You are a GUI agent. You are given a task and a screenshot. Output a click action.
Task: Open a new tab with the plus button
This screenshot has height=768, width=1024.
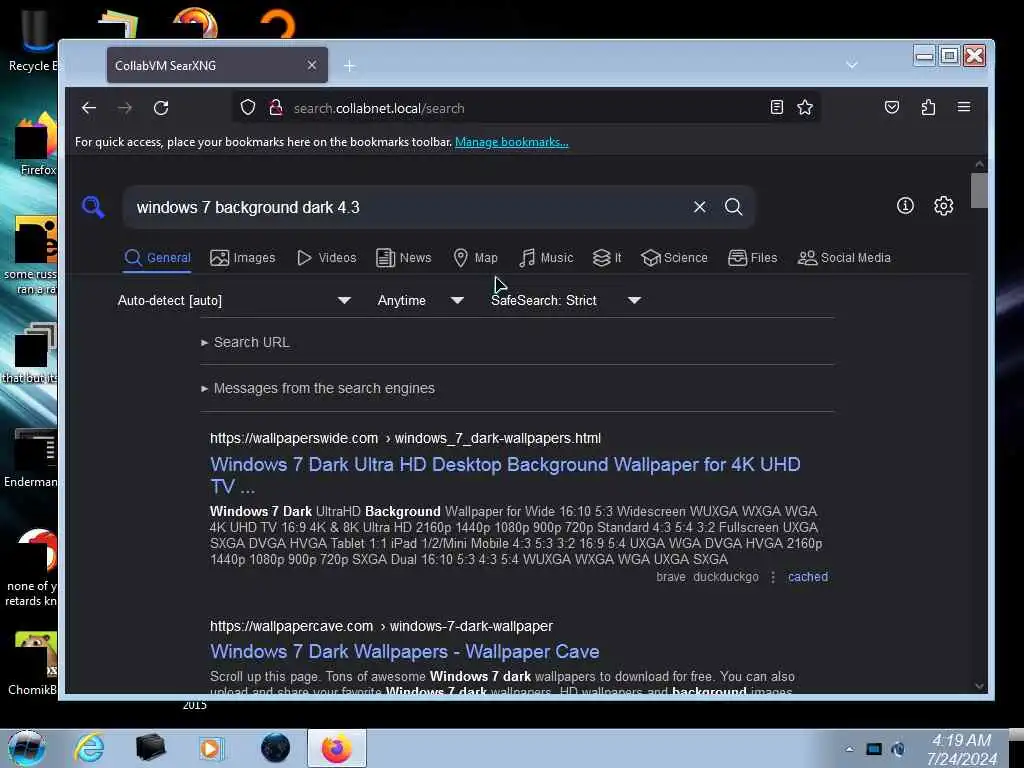coord(349,65)
